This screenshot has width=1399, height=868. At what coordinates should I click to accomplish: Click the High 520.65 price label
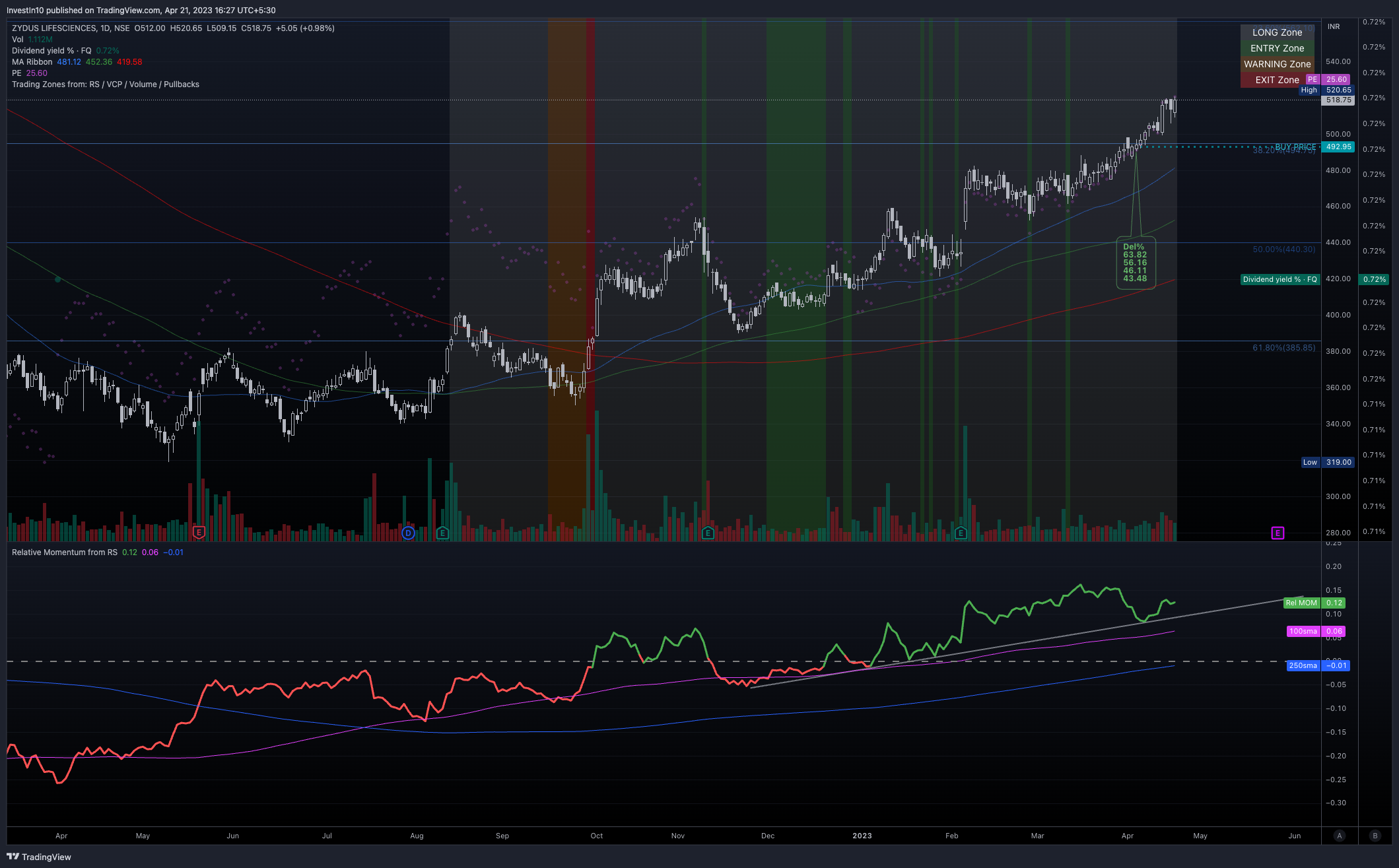tap(1326, 90)
